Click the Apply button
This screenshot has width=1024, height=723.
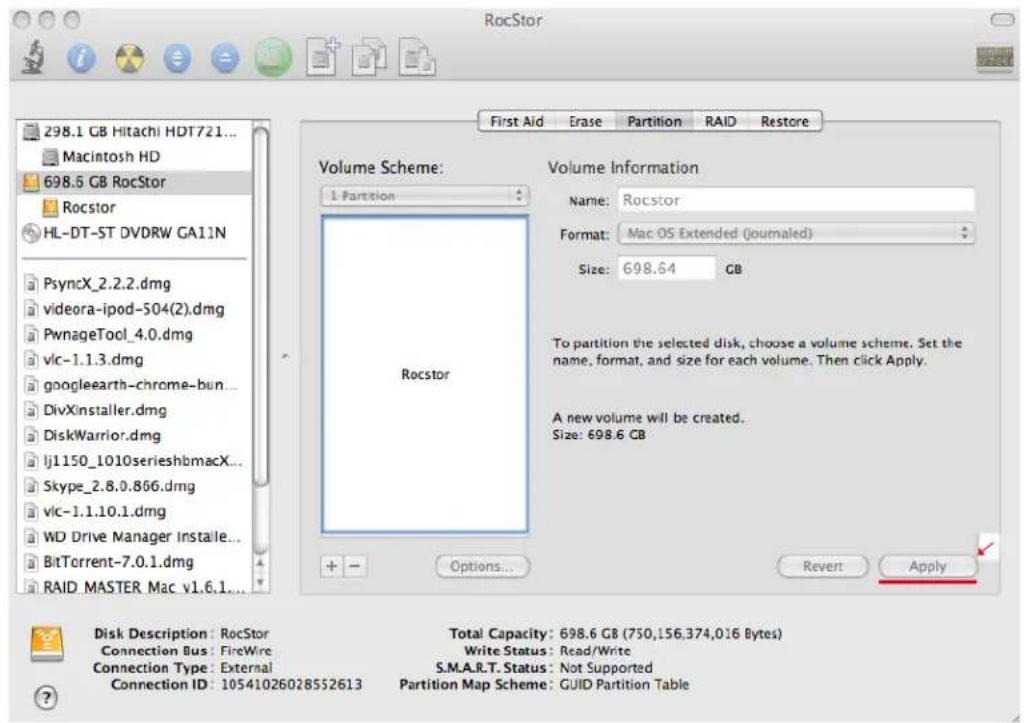point(927,566)
